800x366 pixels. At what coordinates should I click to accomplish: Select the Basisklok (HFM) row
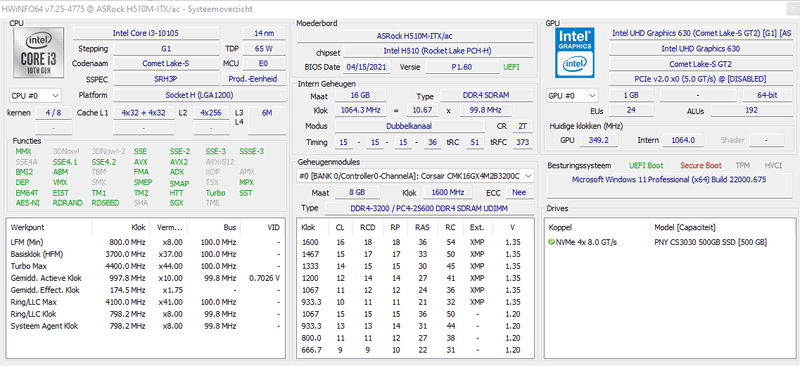click(x=145, y=254)
